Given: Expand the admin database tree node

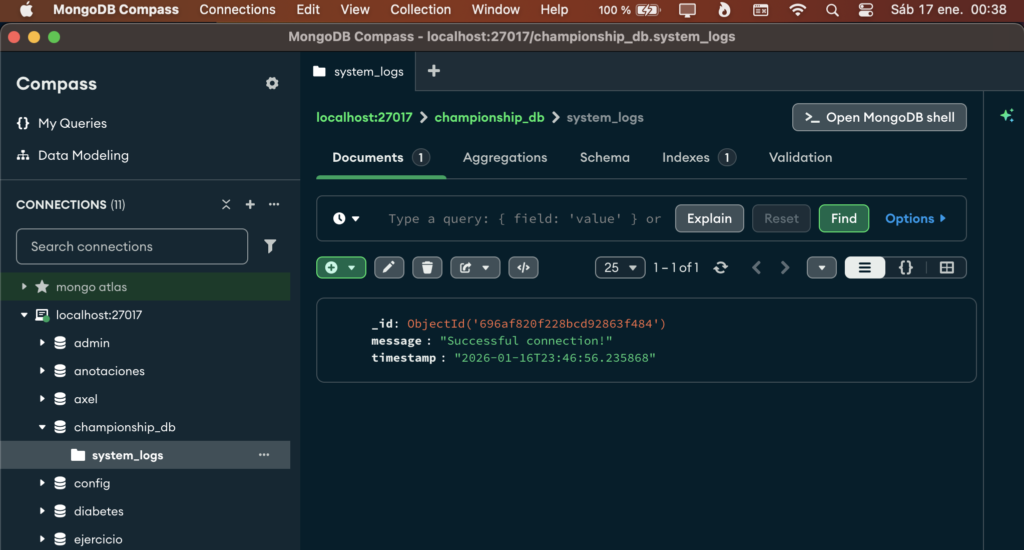Looking at the screenshot, I should [42, 343].
